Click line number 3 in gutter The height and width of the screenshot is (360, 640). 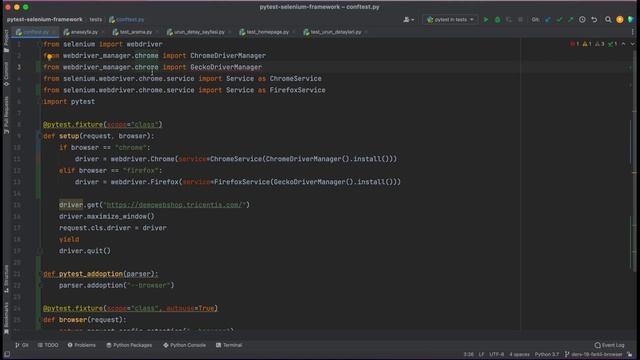pyautogui.click(x=19, y=67)
